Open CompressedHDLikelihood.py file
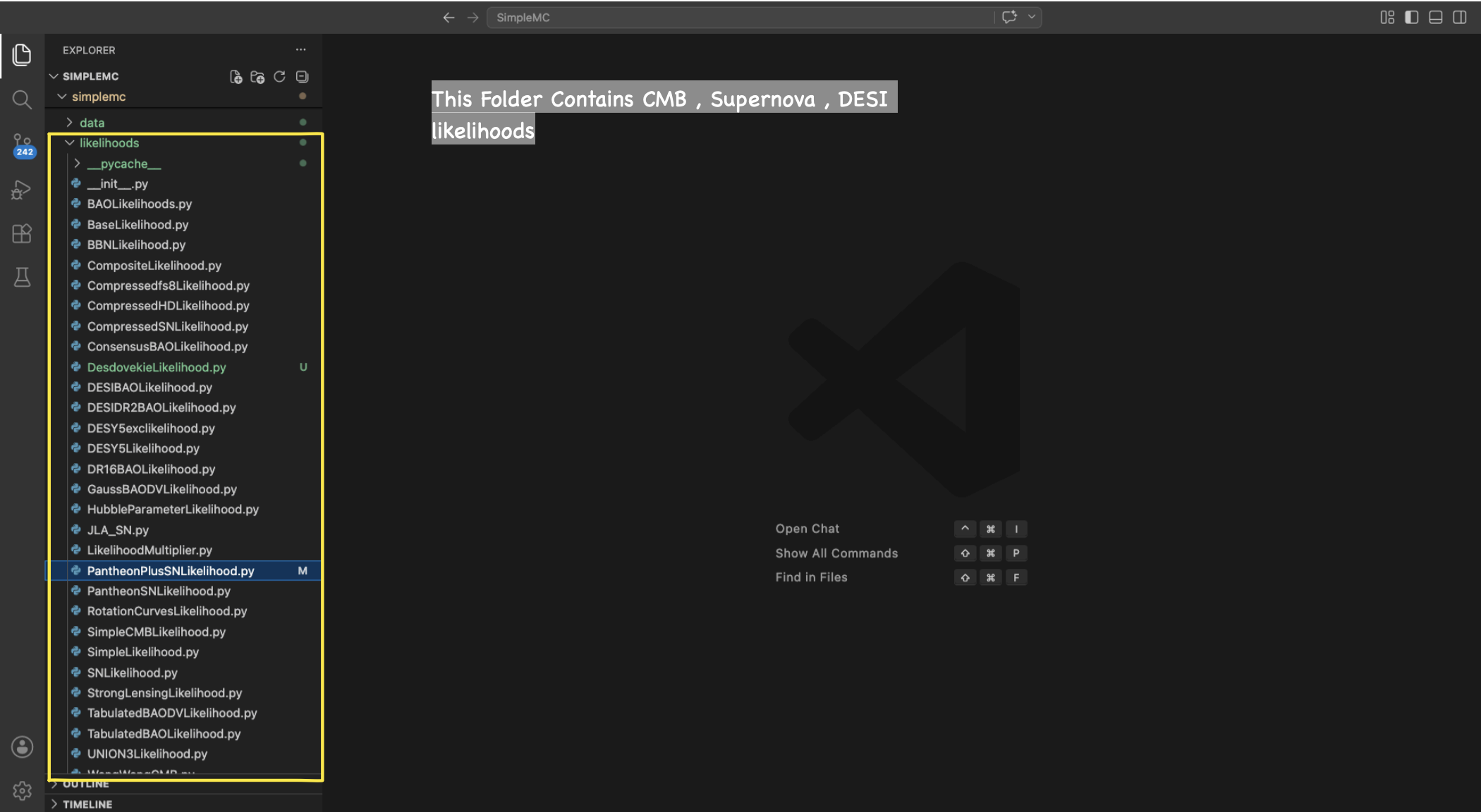 [185, 306]
